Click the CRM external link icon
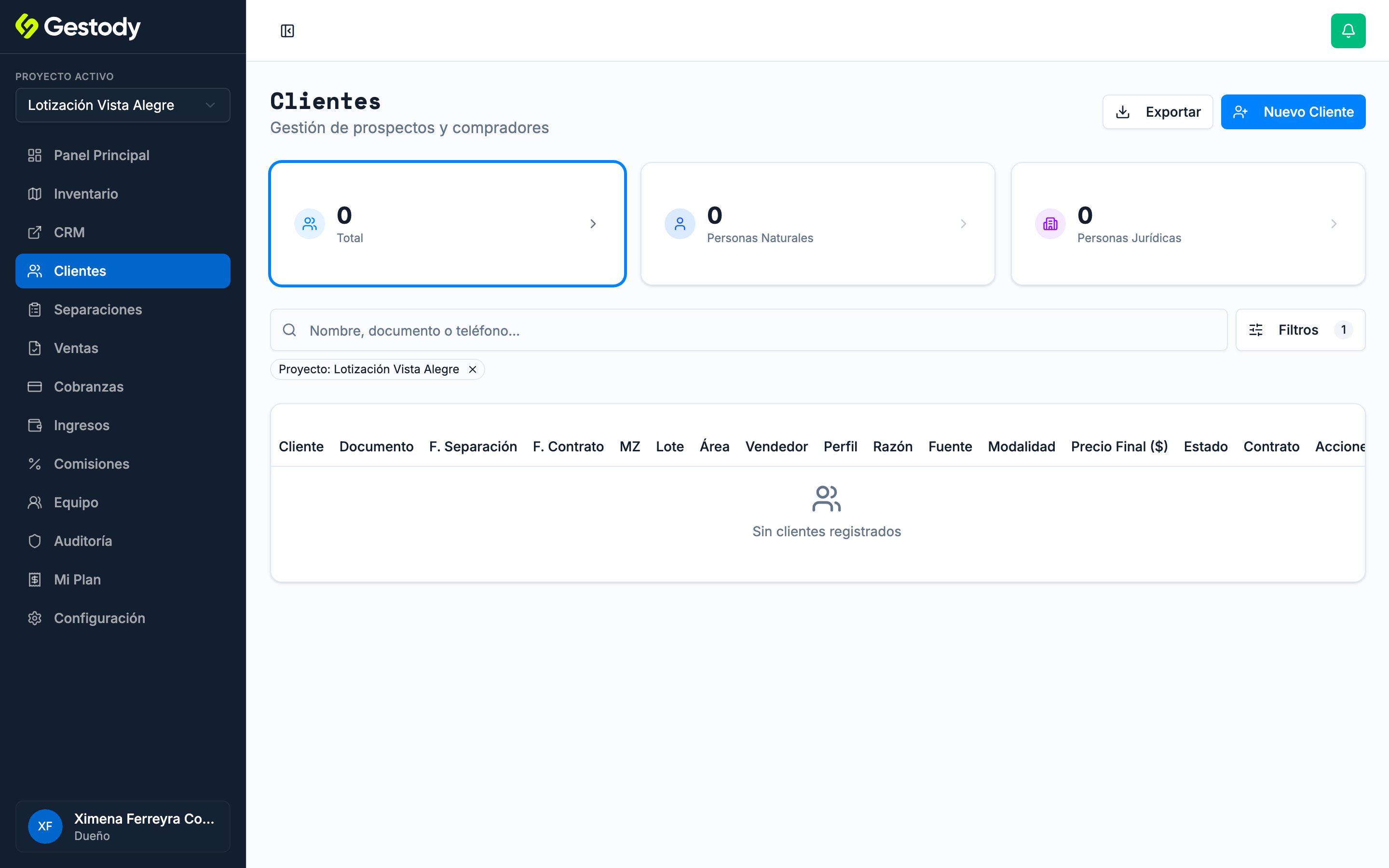The width and height of the screenshot is (1389, 868). coord(34,232)
